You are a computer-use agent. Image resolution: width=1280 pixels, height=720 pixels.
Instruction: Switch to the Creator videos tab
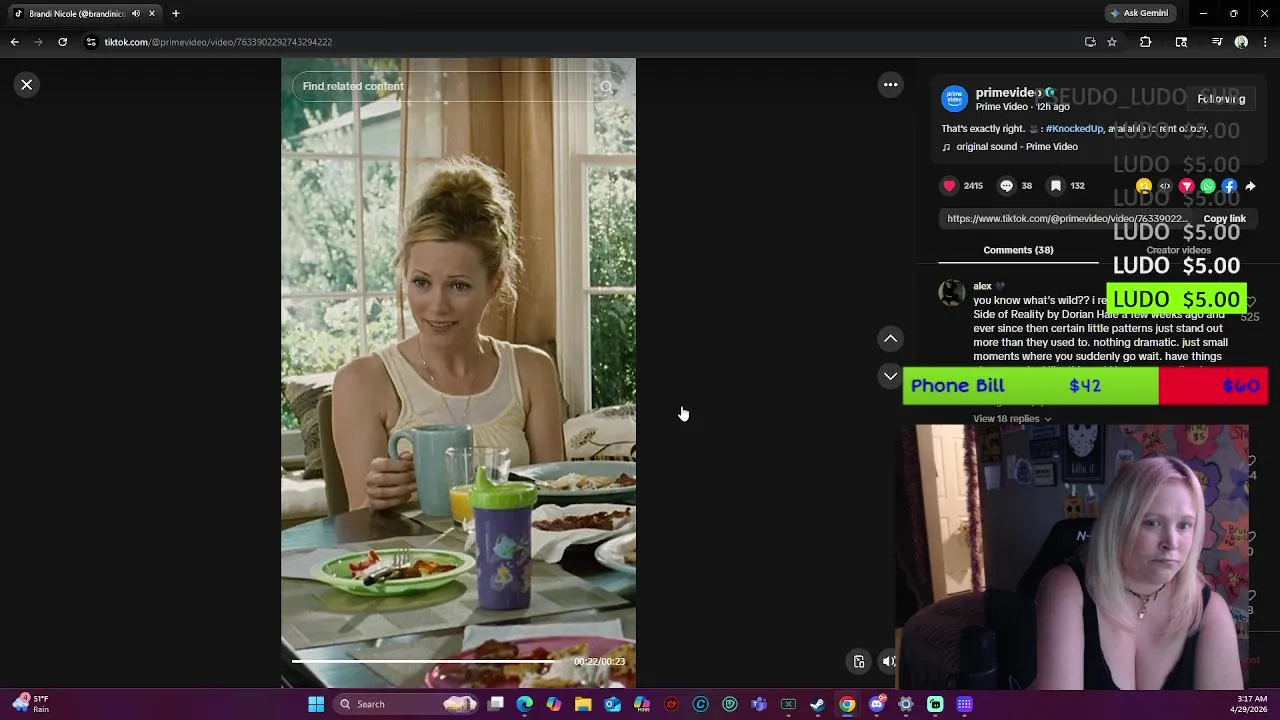pos(1178,250)
